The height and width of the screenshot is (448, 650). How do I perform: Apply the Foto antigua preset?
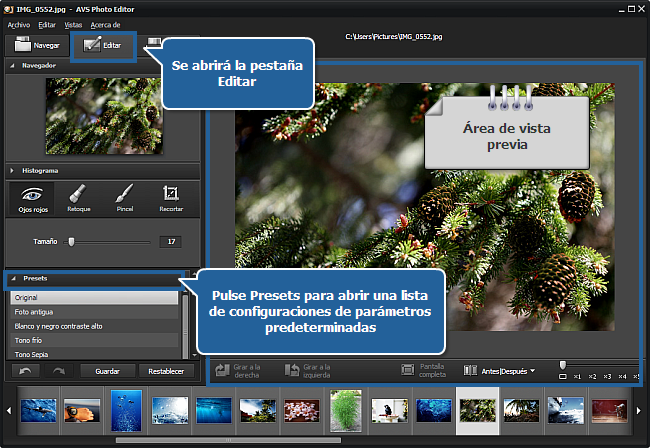[94, 312]
